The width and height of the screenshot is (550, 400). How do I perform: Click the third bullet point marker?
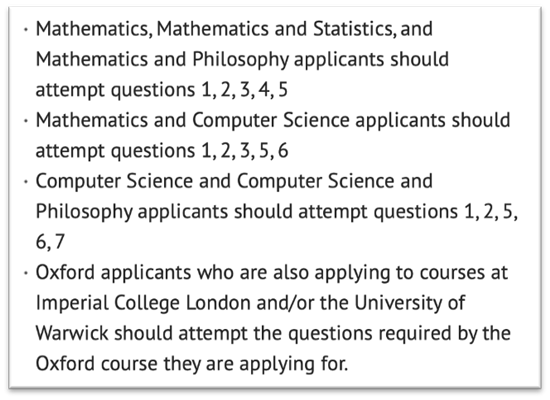26,182
